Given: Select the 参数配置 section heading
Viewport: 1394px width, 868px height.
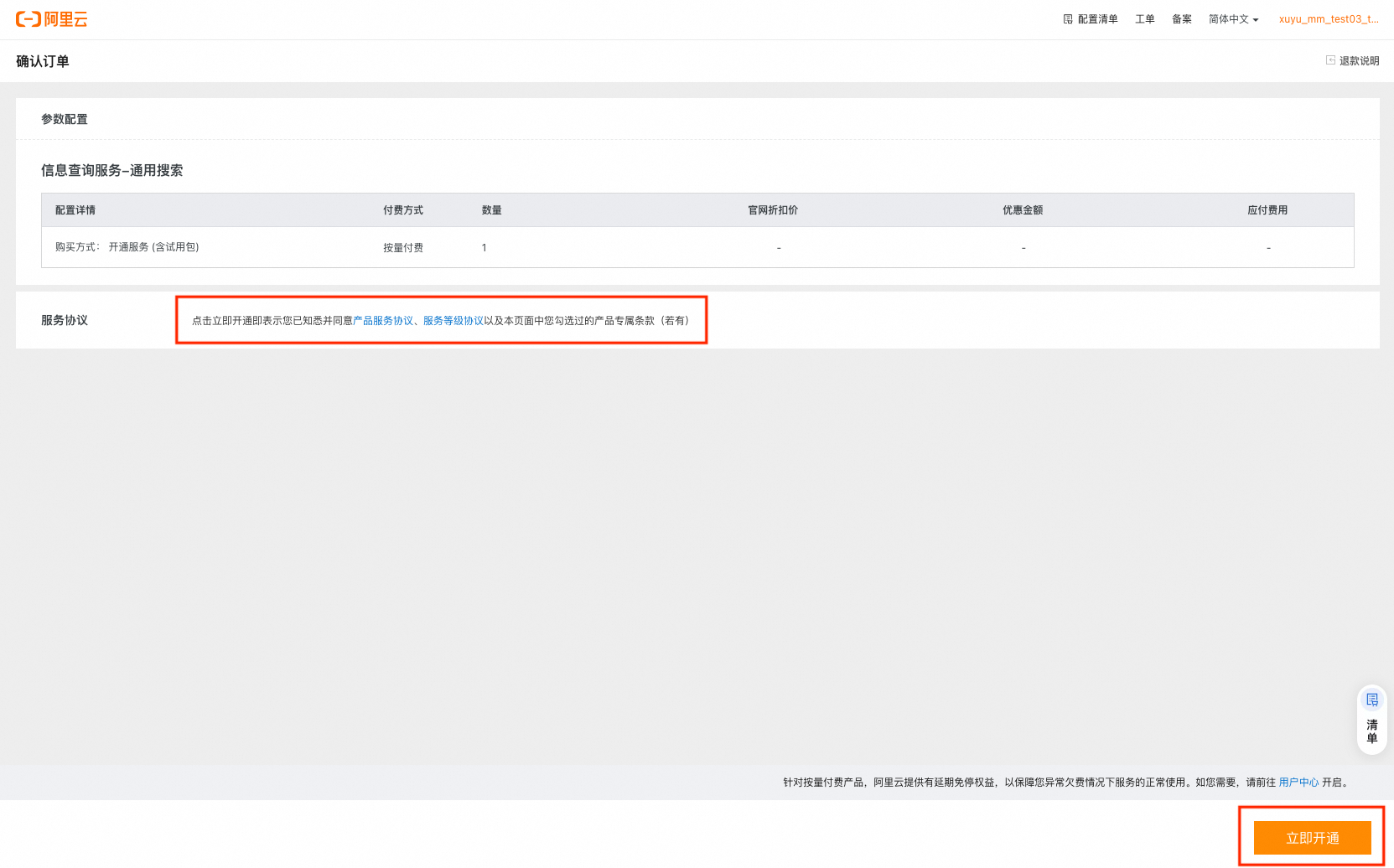Looking at the screenshot, I should click(65, 119).
